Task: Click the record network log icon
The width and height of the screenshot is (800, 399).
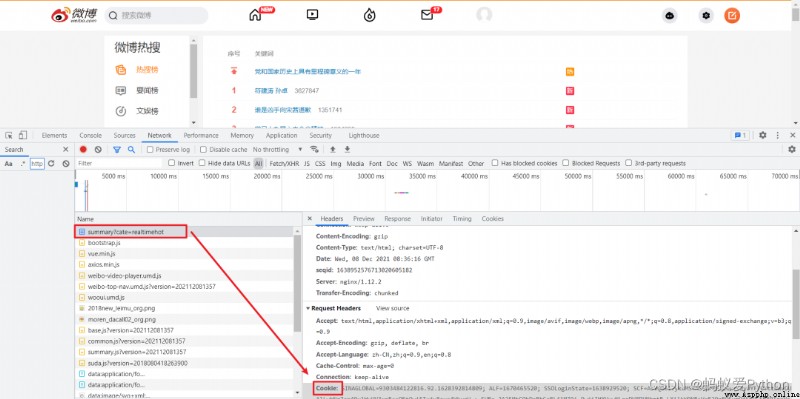Action: click(x=83, y=149)
